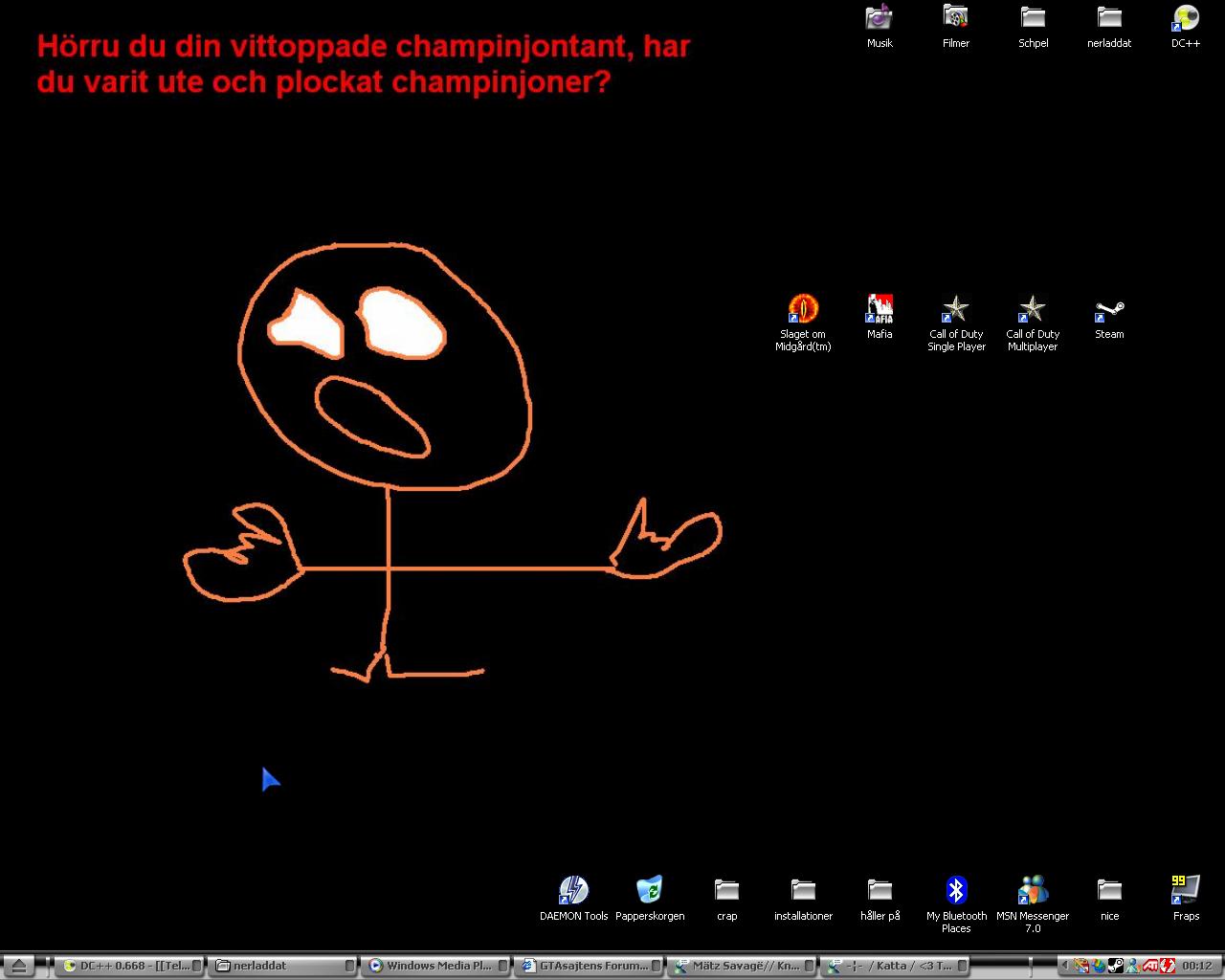Open the Papperskorgen recycle bin
The image size is (1225, 980).
650,899
